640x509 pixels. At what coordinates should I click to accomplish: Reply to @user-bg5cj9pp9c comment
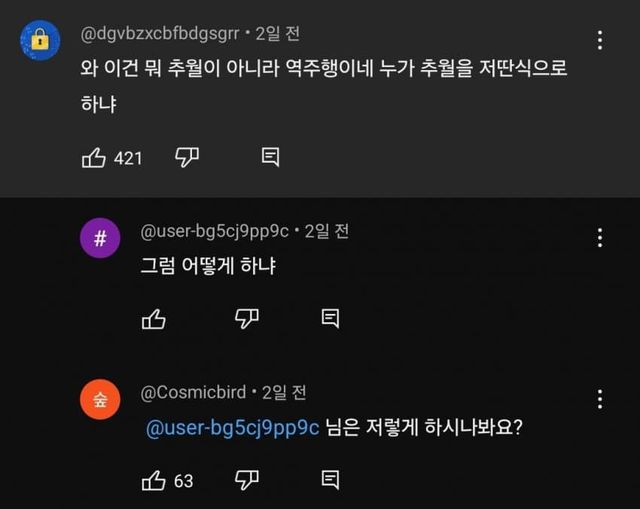(330, 318)
